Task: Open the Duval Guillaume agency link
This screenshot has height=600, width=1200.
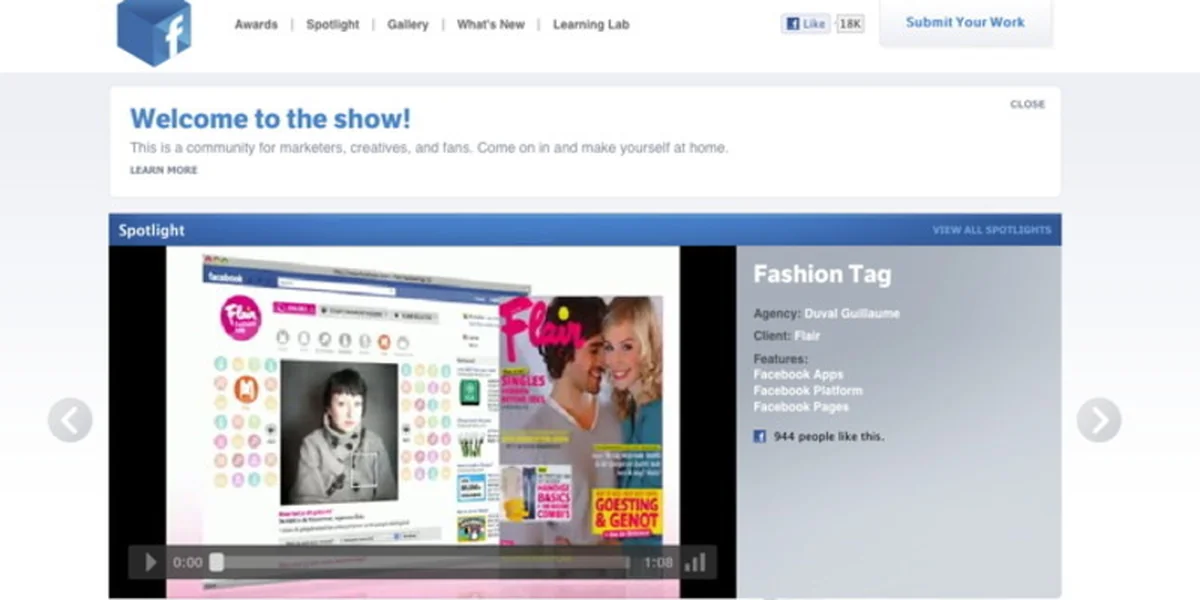Action: click(x=852, y=313)
